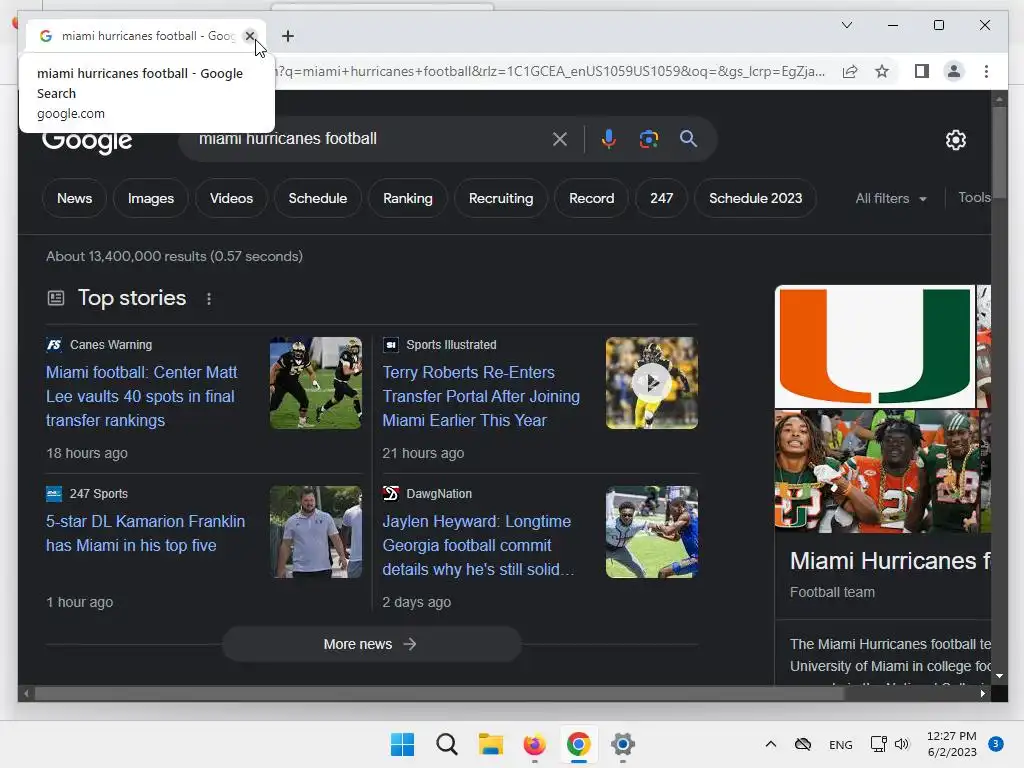Click the Canes Warning source label
This screenshot has width=1024, height=768.
click(x=111, y=345)
